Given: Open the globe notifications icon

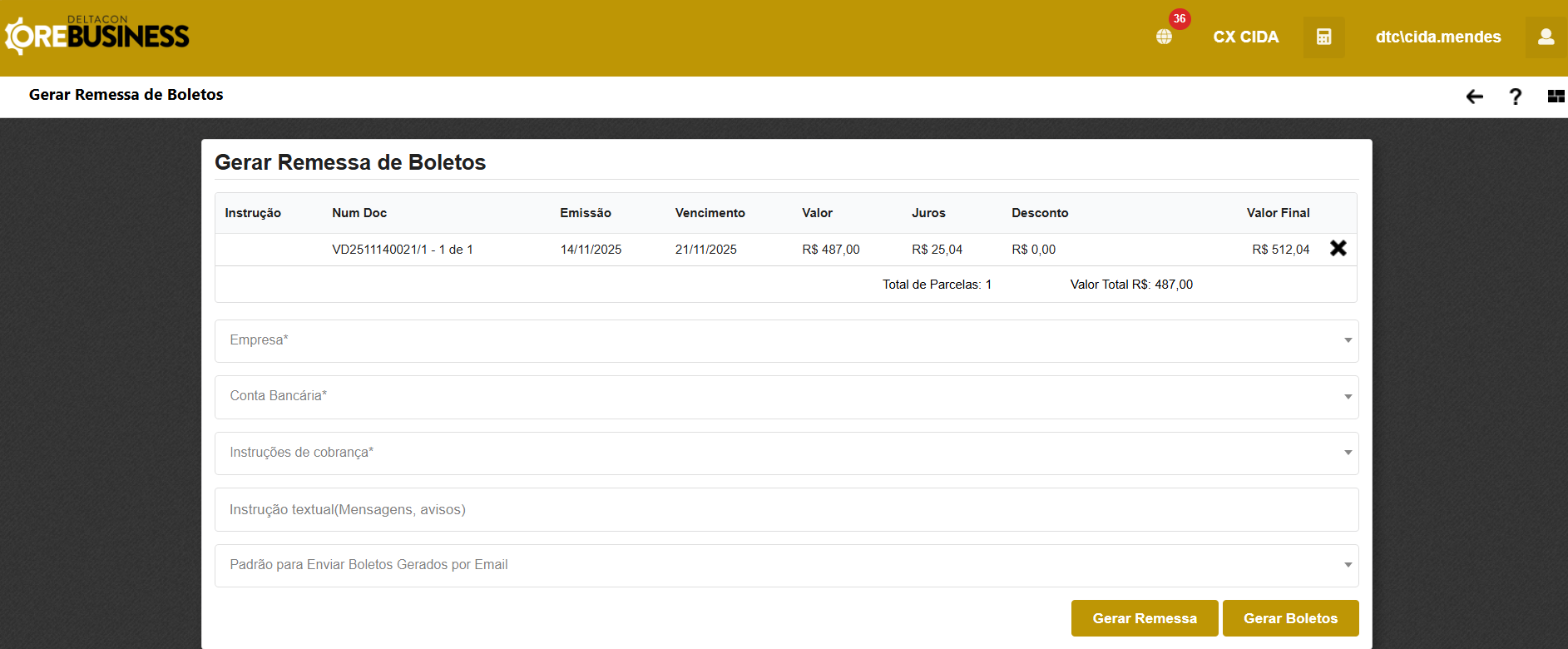Looking at the screenshot, I should click(x=1164, y=37).
